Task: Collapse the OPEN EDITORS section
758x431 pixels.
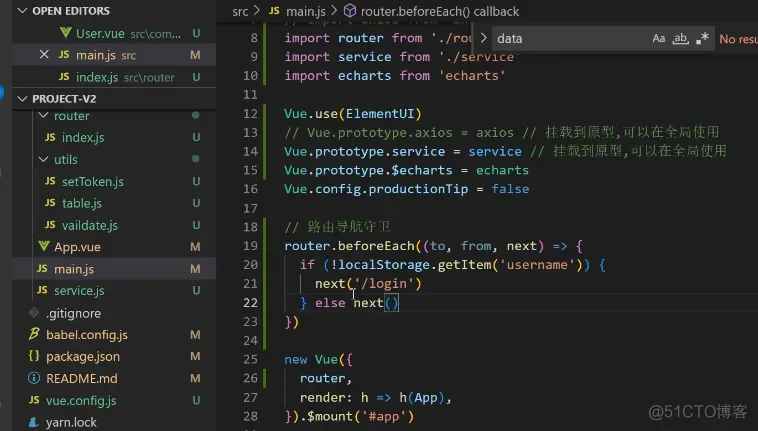Action: (22, 11)
